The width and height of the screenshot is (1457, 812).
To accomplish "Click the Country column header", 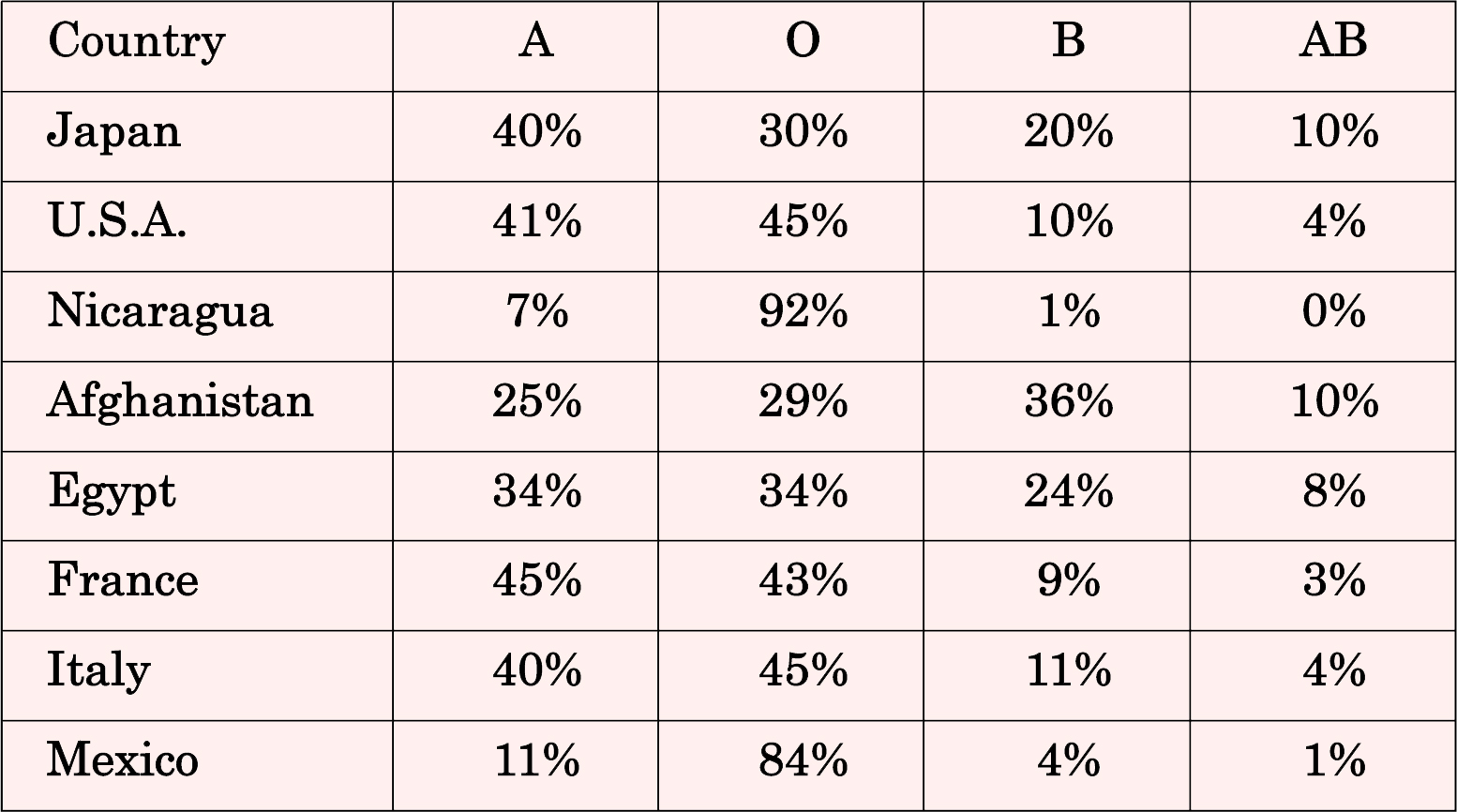I will (137, 43).
